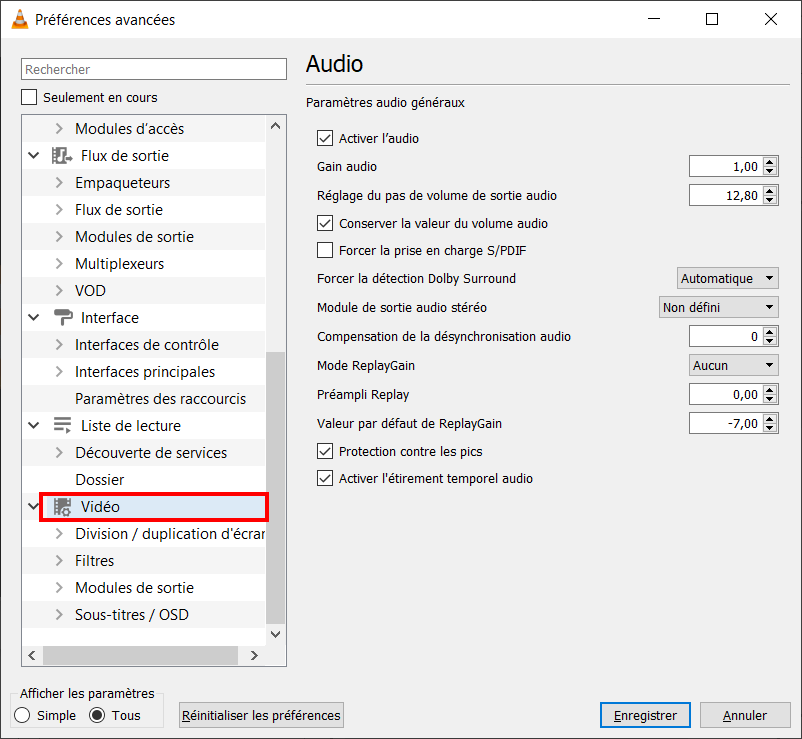The height and width of the screenshot is (739, 802).
Task: Increase Valeur par défaut de ReplayGain
Action: [x=770, y=419]
